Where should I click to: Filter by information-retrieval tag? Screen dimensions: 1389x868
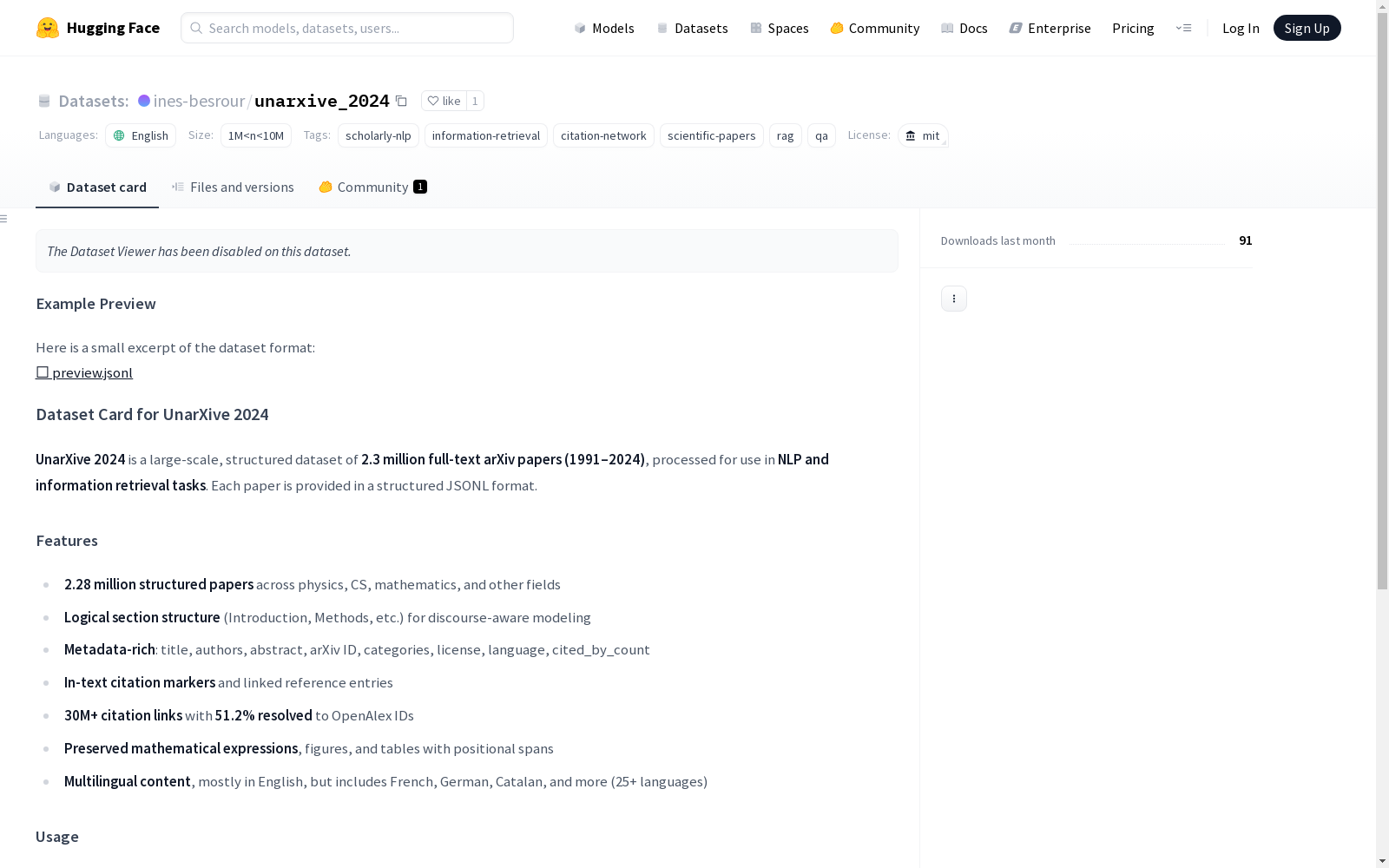click(x=486, y=135)
